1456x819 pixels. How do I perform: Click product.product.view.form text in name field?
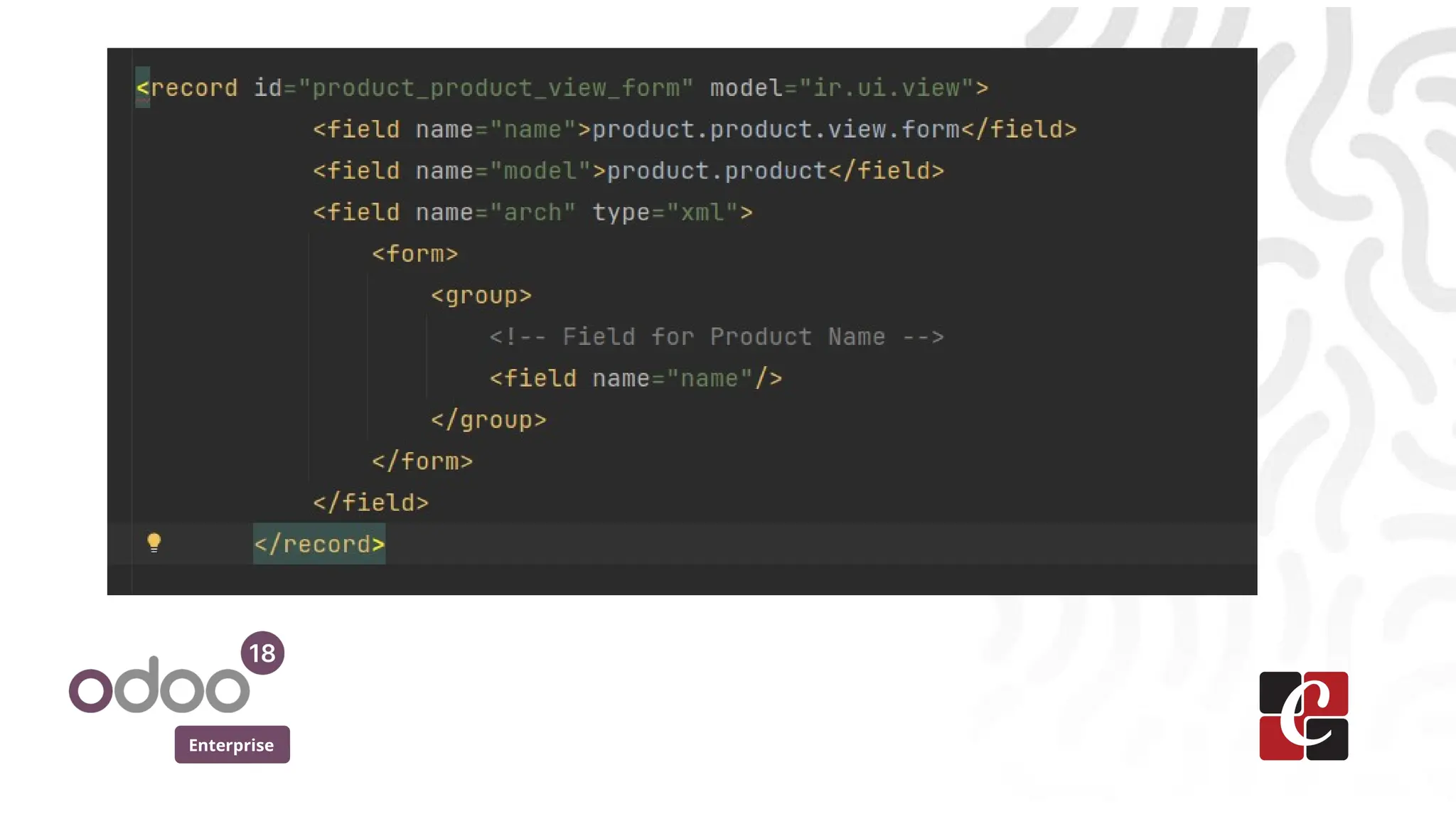point(776,129)
